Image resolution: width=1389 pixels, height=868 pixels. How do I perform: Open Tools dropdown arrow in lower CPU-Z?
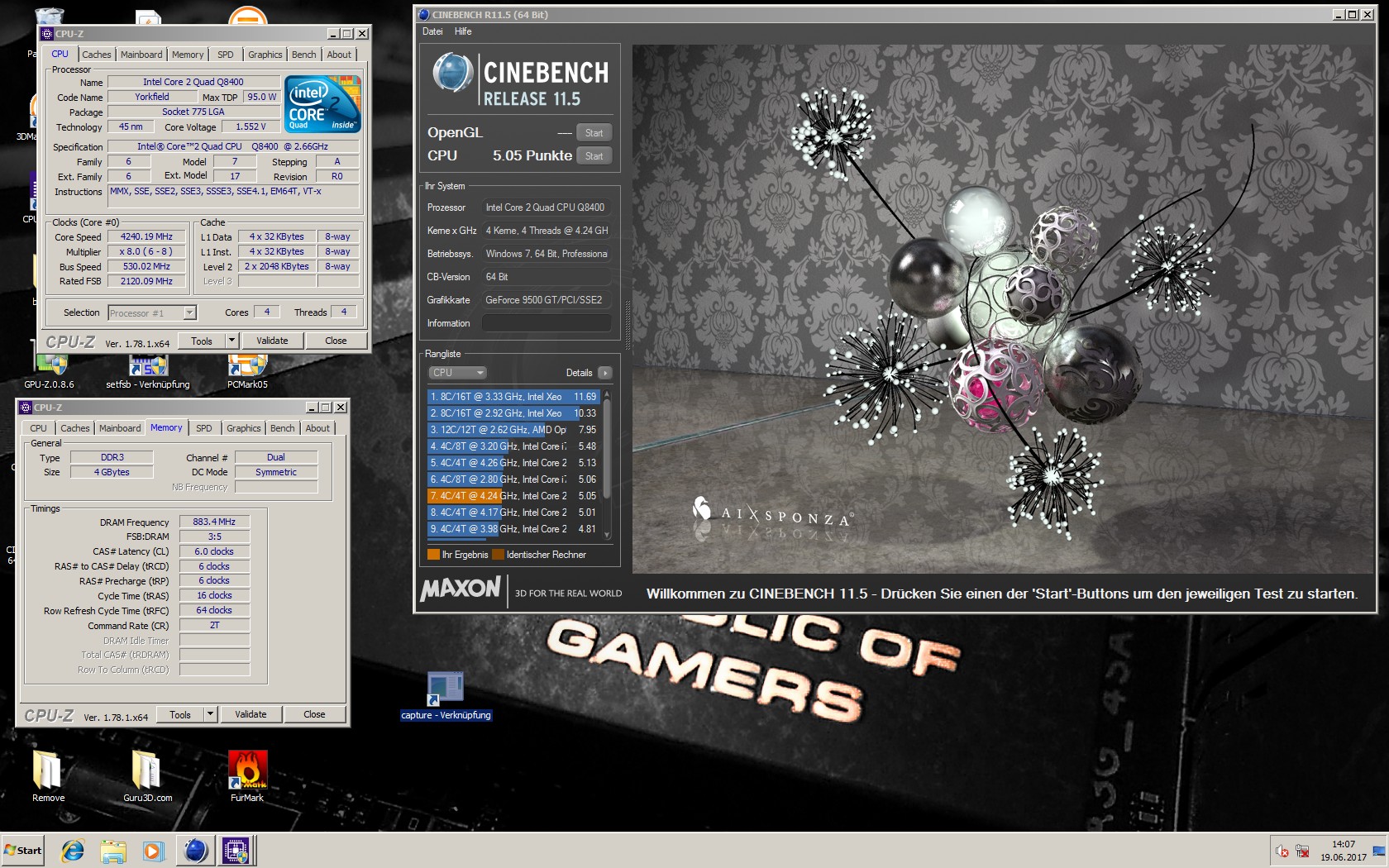211,714
